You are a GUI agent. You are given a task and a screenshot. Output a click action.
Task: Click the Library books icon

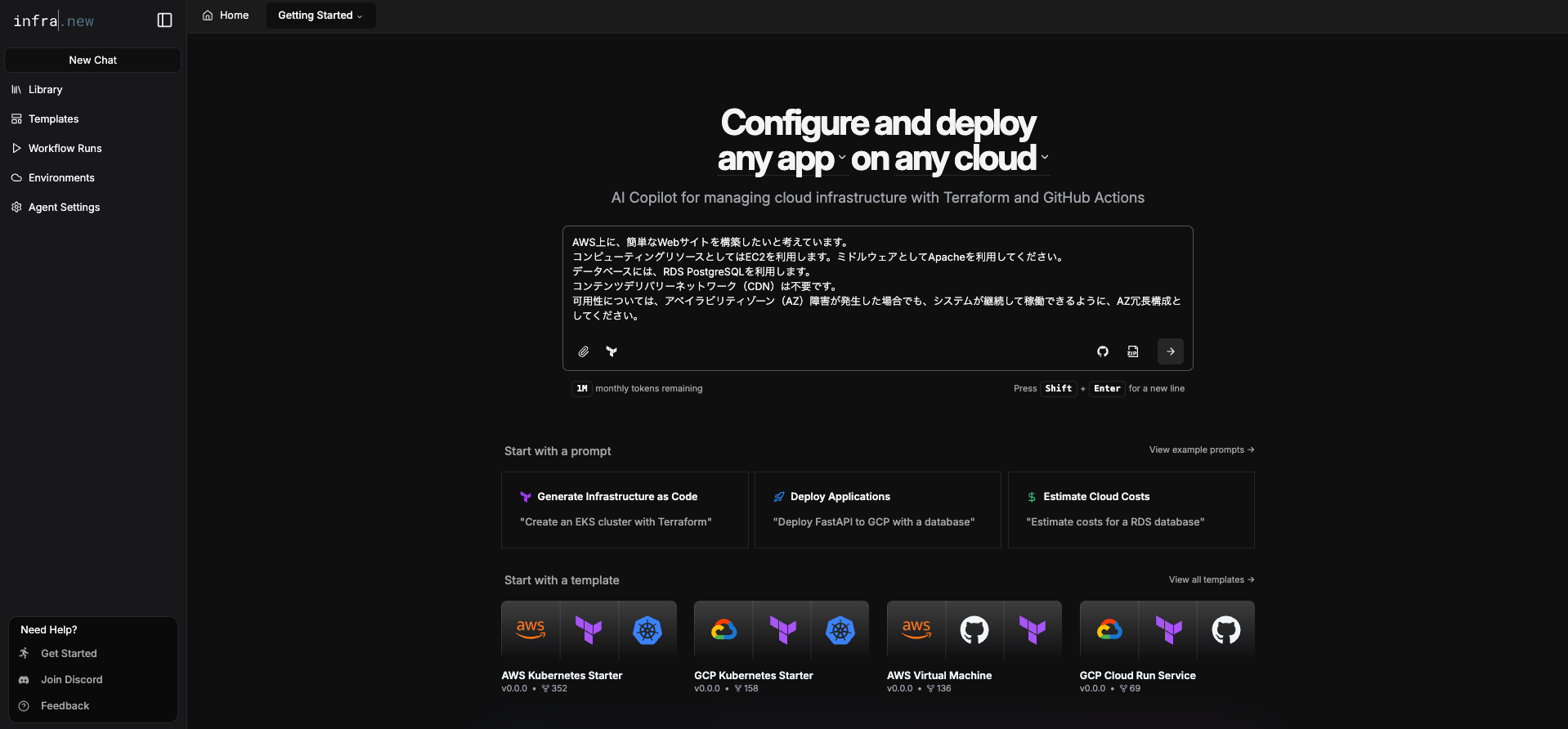pyautogui.click(x=16, y=89)
